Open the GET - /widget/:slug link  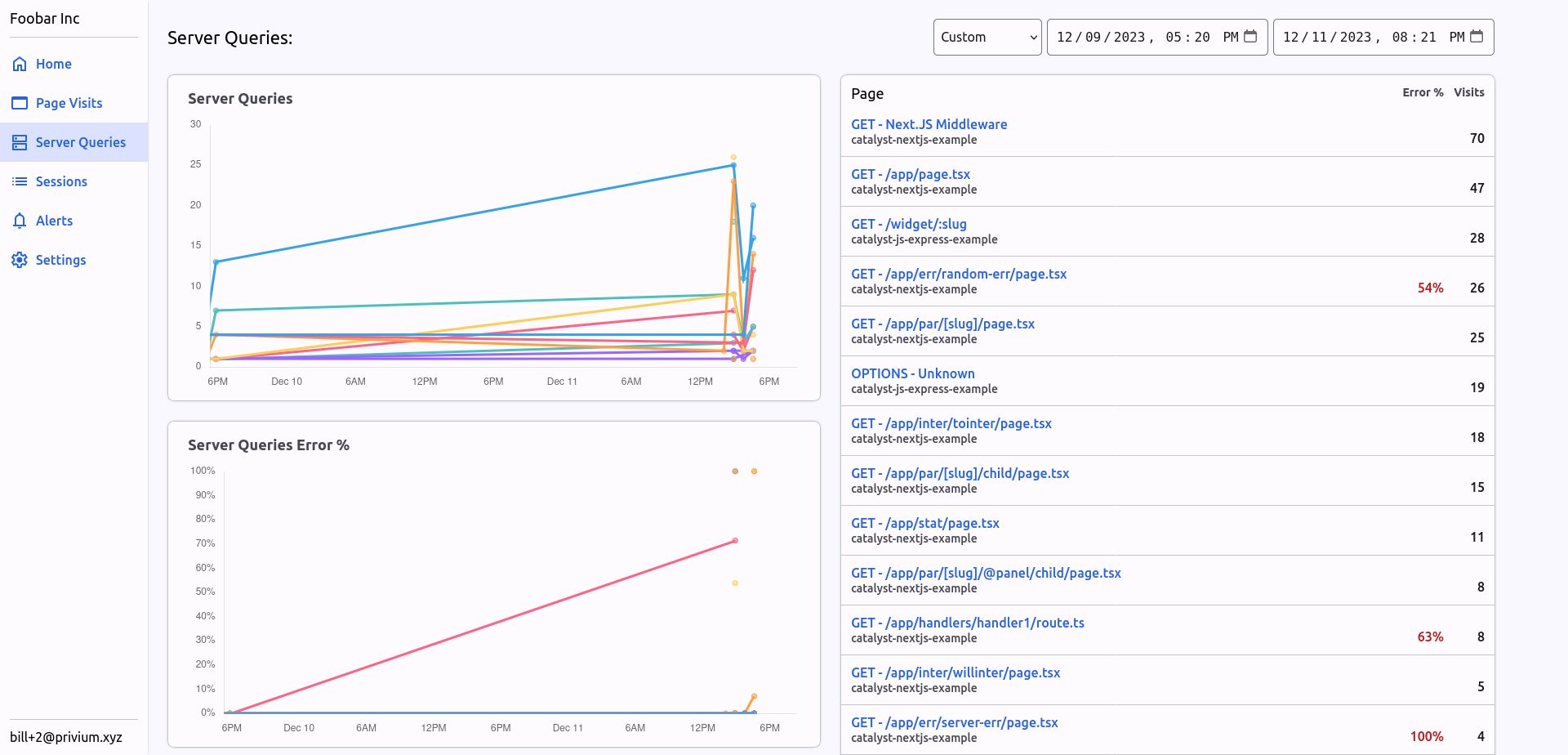click(909, 224)
